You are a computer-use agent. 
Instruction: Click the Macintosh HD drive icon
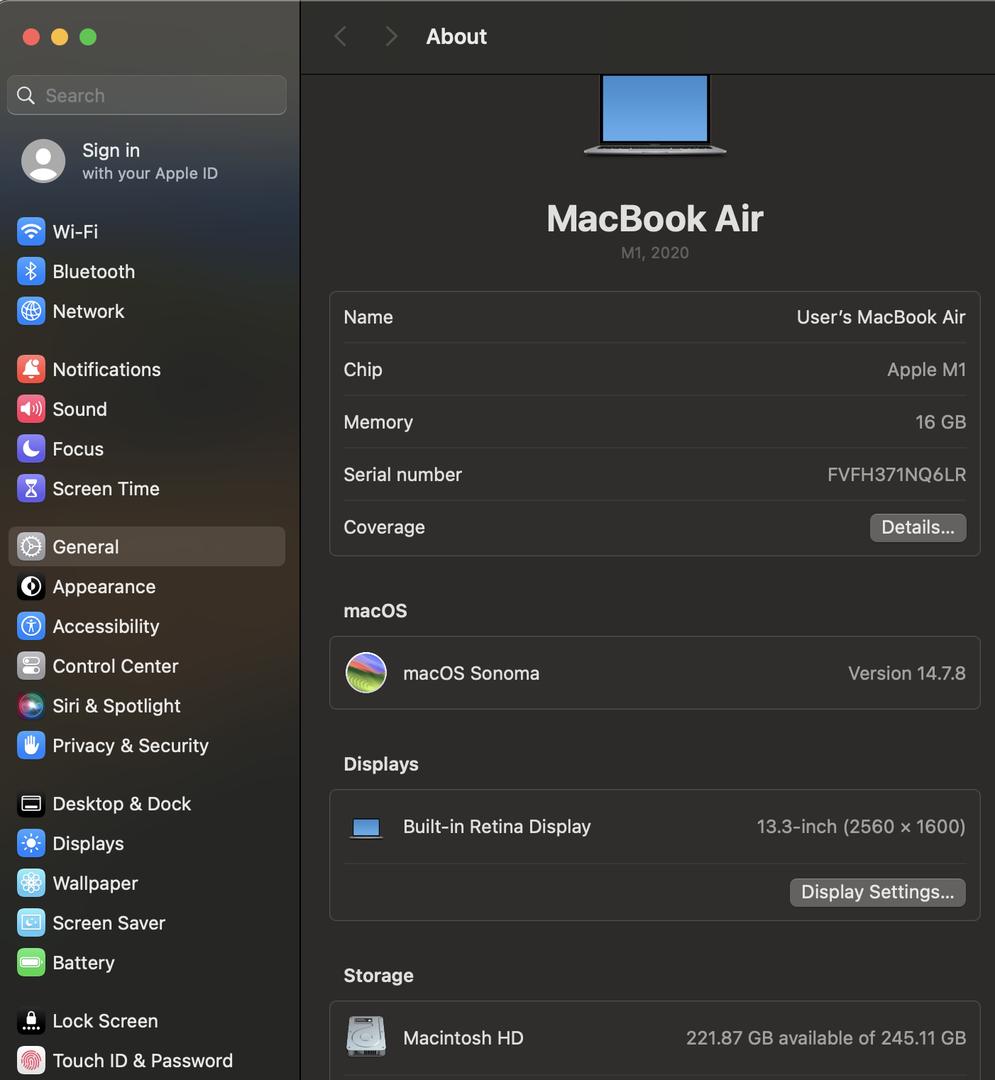pyautogui.click(x=366, y=1037)
